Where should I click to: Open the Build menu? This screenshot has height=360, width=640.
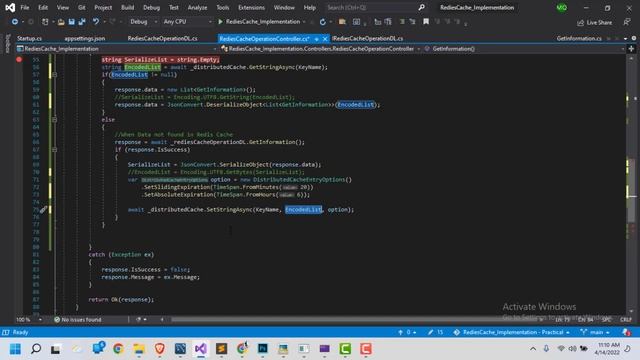coord(127,7)
